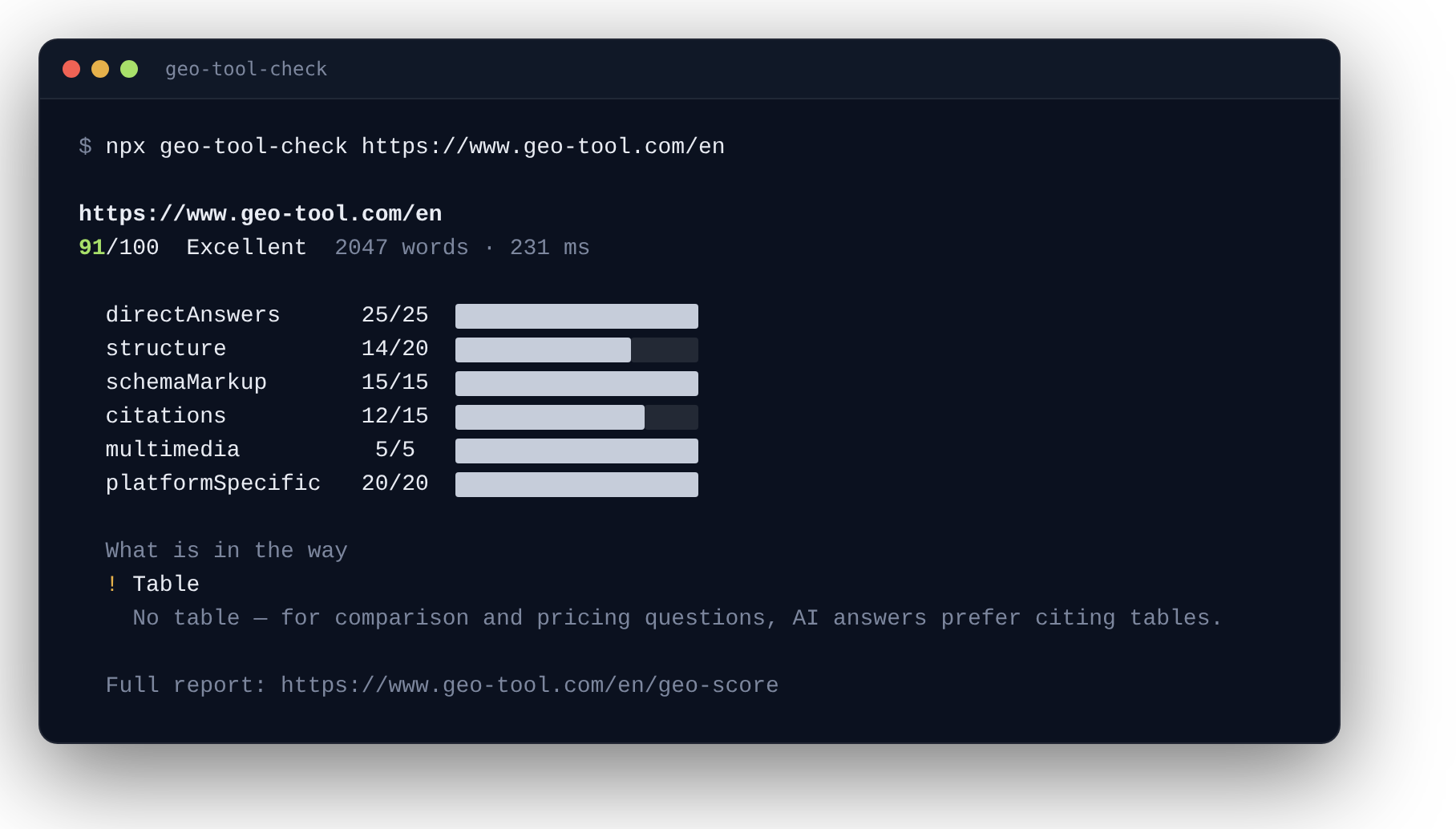Click the 12/15 citations score
The height and width of the screenshot is (829, 1456).
coord(395,416)
